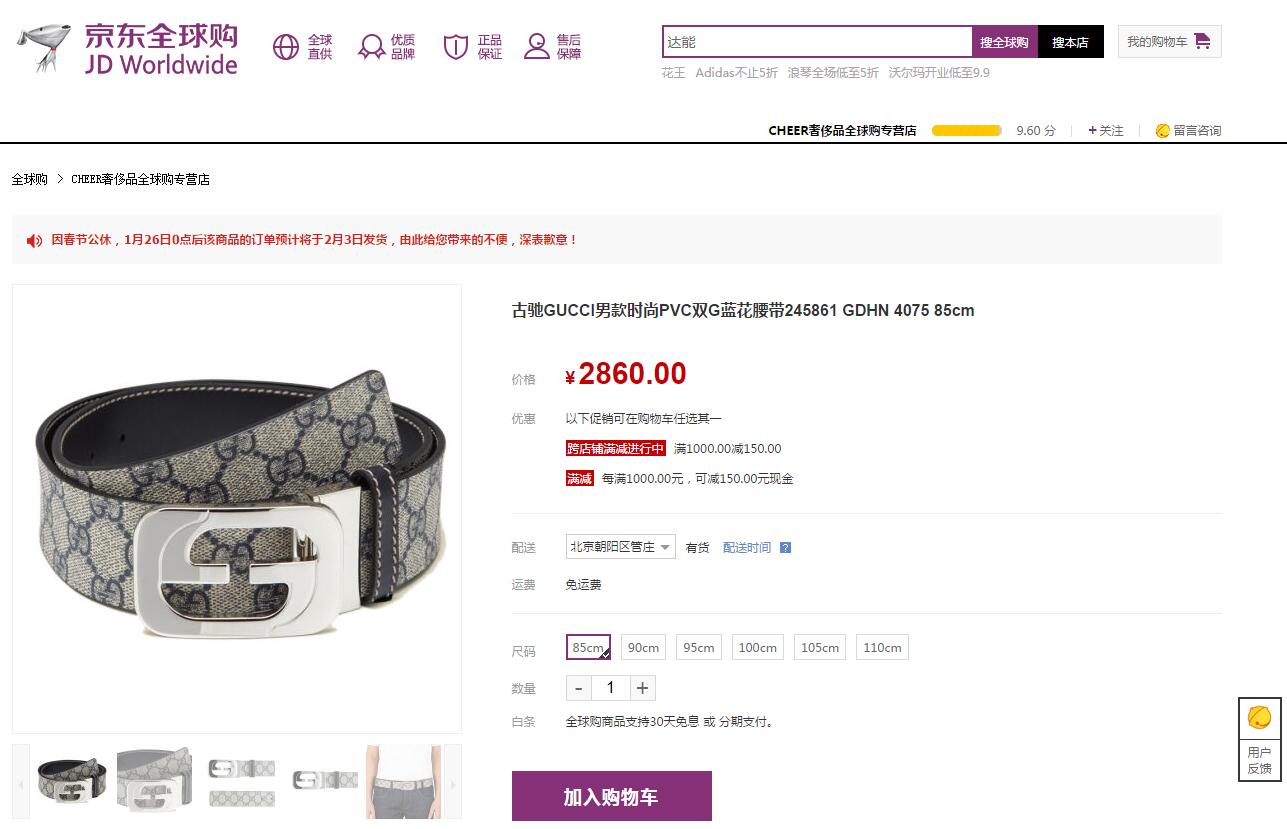Click the 全球购 breadcrumb link
The height and width of the screenshot is (829, 1287).
(x=29, y=179)
